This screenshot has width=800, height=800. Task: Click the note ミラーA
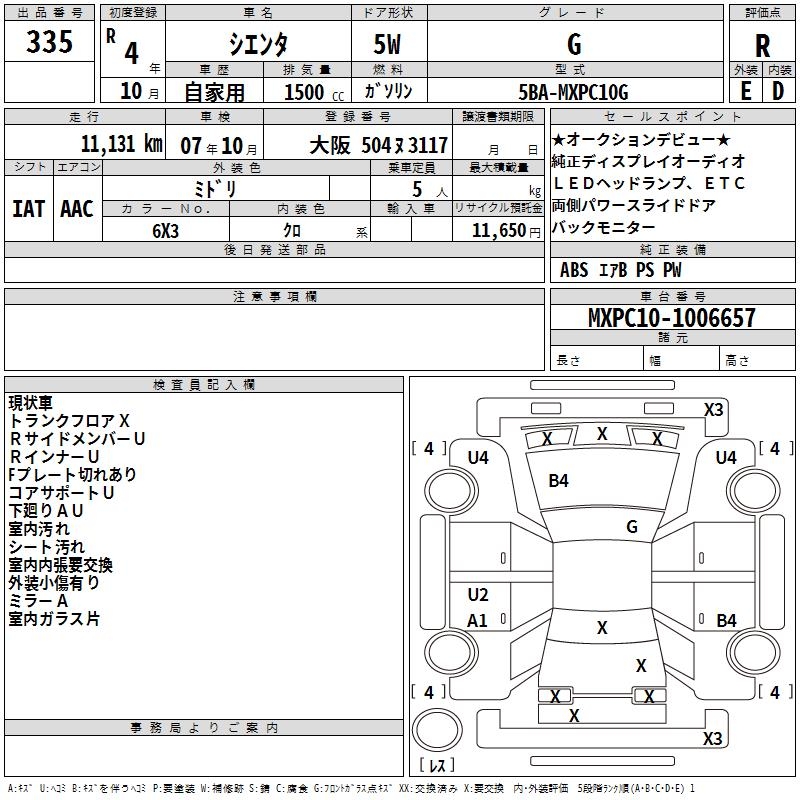[38, 601]
